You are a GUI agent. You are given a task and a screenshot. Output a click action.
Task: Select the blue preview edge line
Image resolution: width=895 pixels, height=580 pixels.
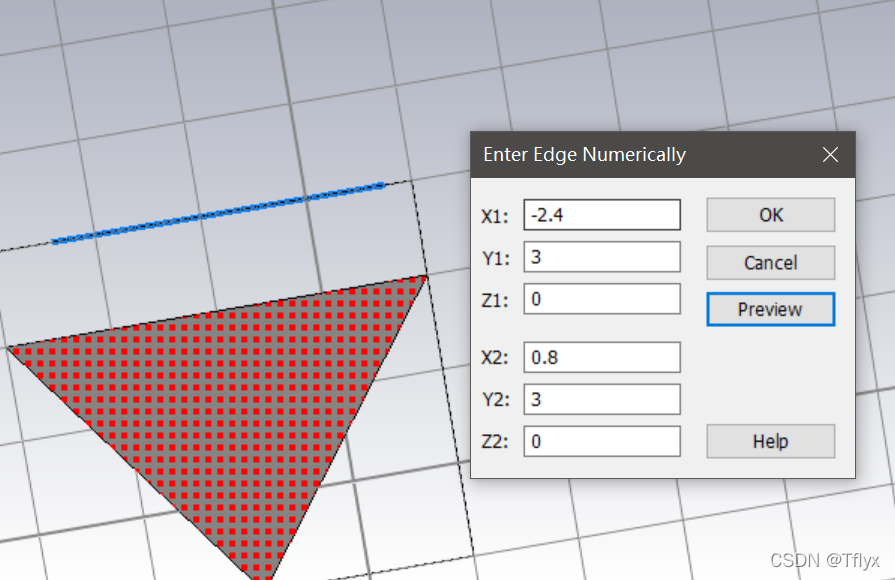tap(219, 213)
